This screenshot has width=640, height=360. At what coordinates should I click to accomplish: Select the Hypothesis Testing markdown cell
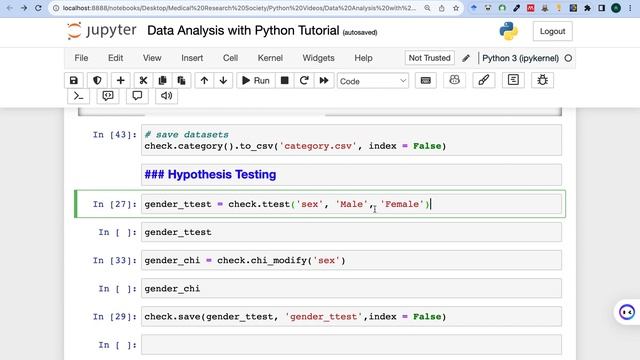[x=351, y=174]
